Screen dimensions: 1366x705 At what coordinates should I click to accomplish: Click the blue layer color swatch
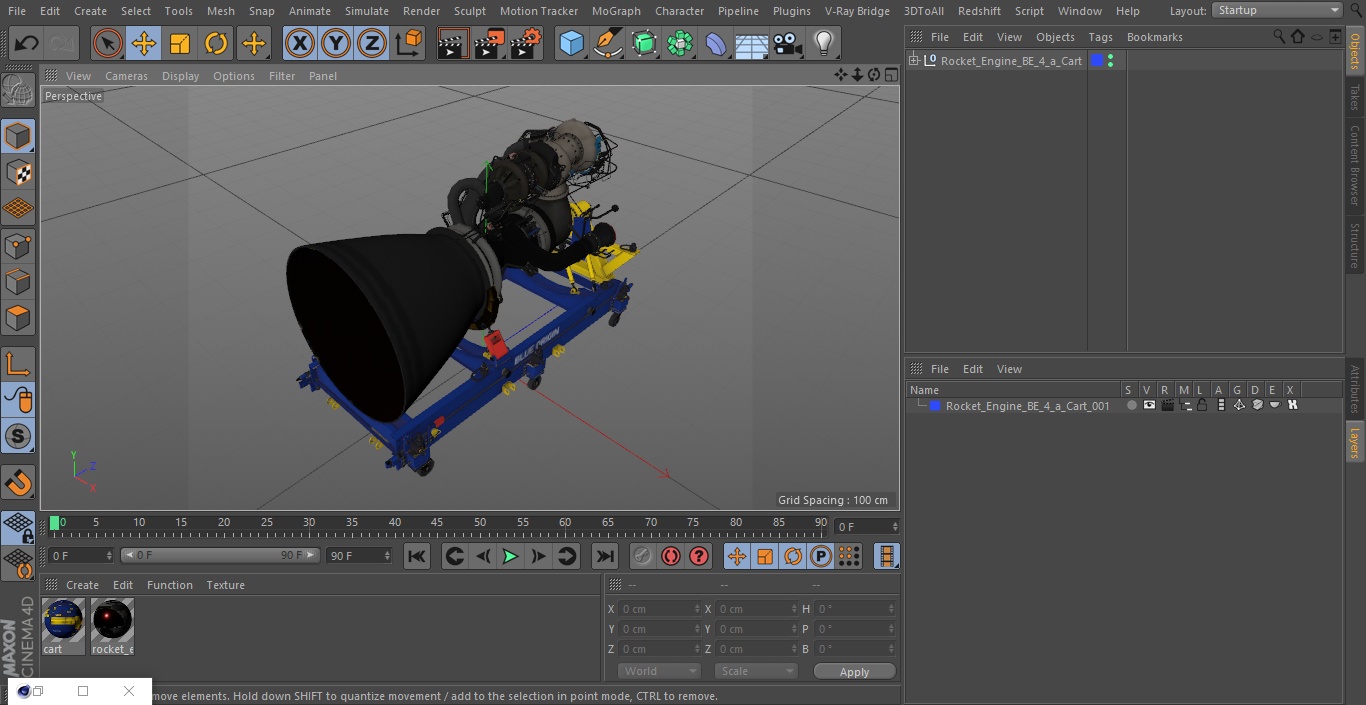935,406
